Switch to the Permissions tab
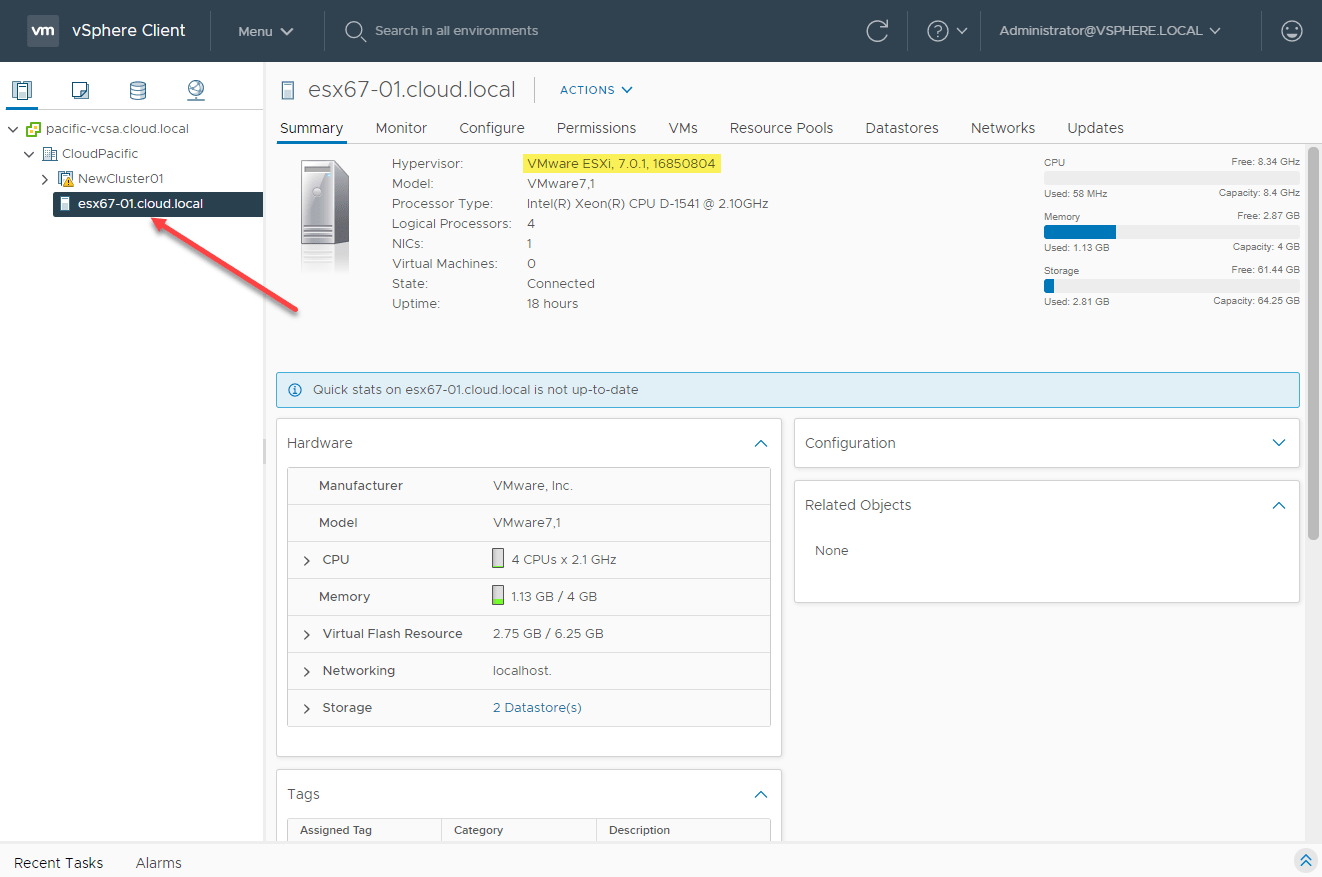1322x877 pixels. coord(596,128)
